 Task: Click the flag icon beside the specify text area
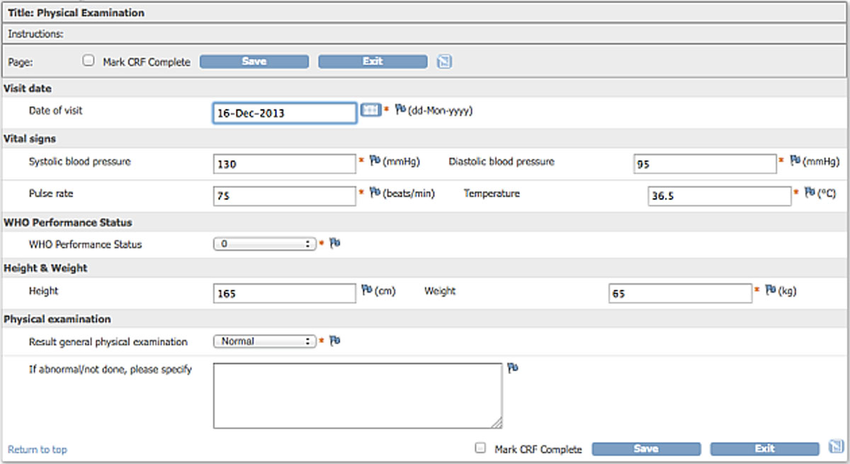[x=512, y=368]
